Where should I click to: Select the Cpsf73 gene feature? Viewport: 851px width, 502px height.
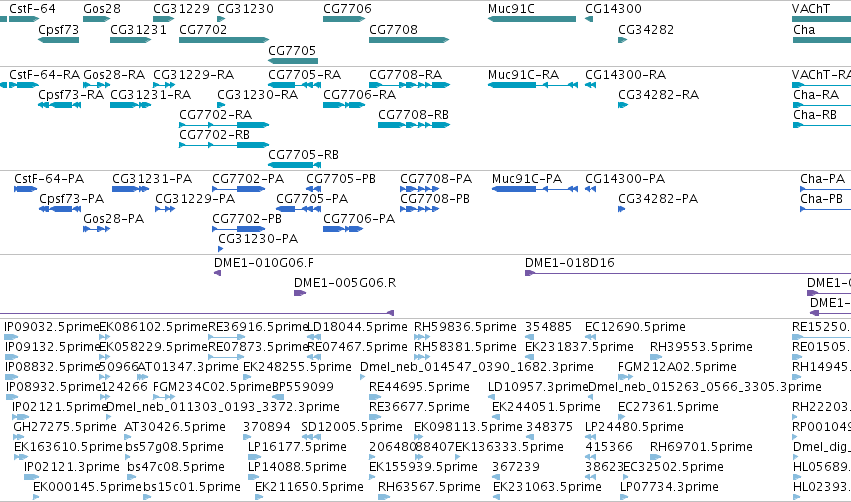58,40
